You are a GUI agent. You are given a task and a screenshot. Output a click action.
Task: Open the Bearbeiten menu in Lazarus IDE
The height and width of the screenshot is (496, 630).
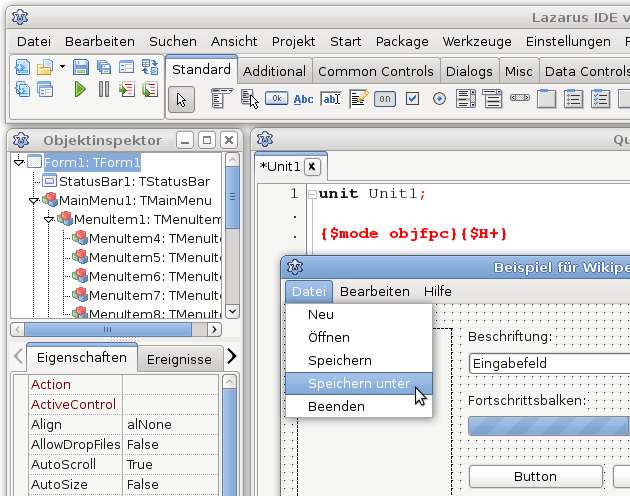click(100, 41)
